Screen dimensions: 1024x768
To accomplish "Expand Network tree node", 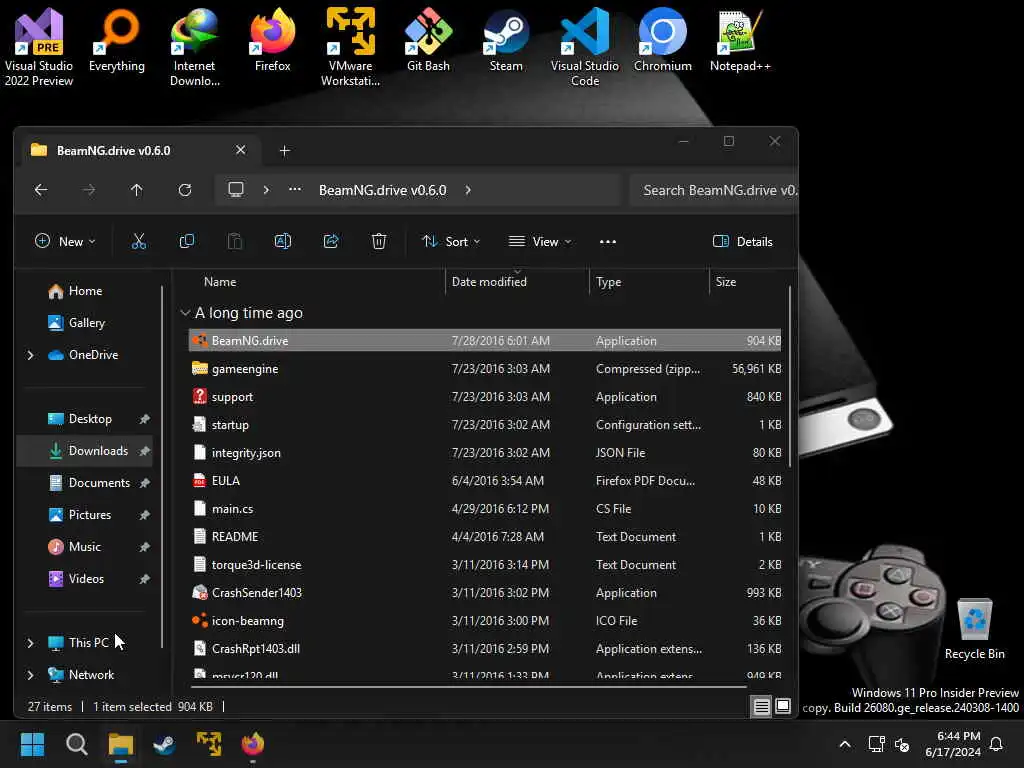I will 30,675.
